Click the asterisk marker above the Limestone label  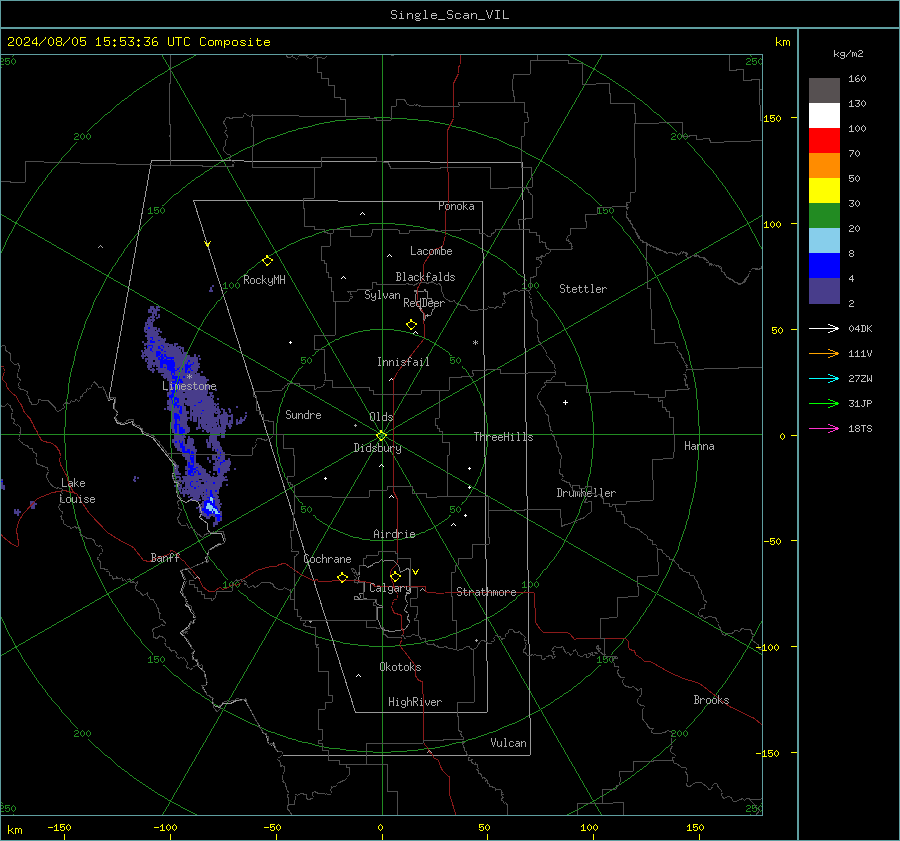click(x=189, y=377)
